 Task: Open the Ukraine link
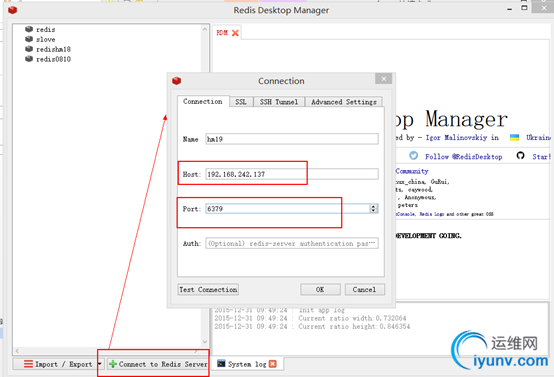click(x=538, y=137)
